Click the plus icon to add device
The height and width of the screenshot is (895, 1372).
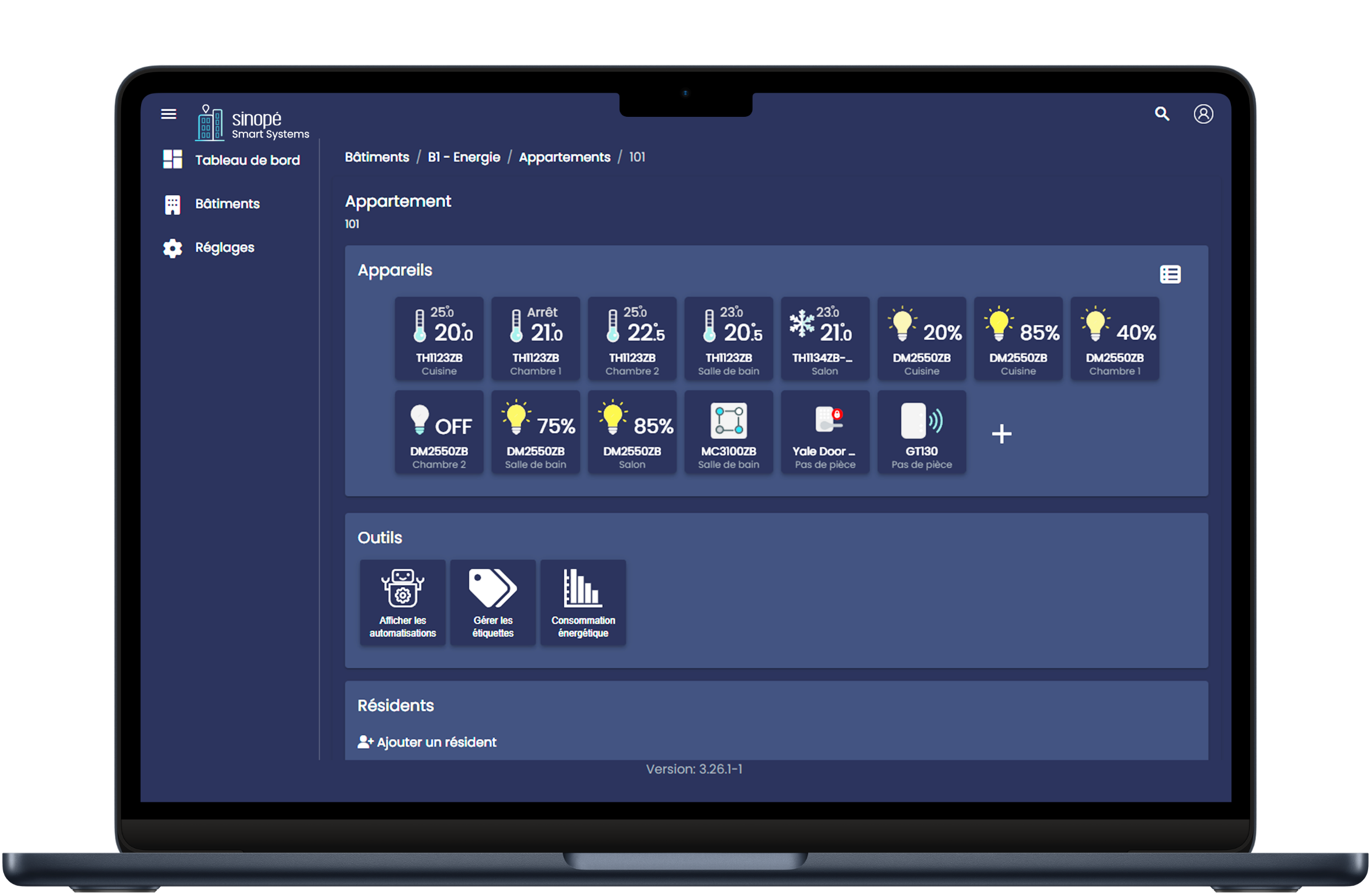point(1001,434)
